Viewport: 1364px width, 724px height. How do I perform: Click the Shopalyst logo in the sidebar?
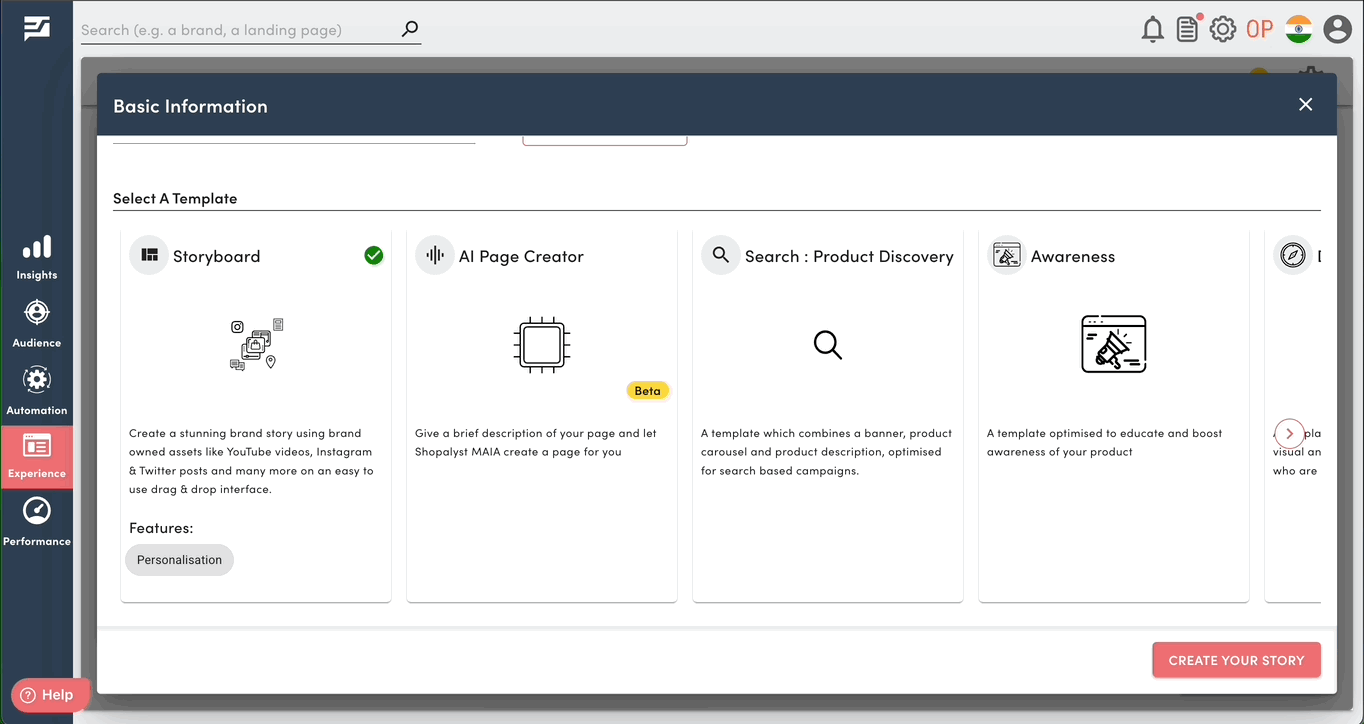[37, 29]
